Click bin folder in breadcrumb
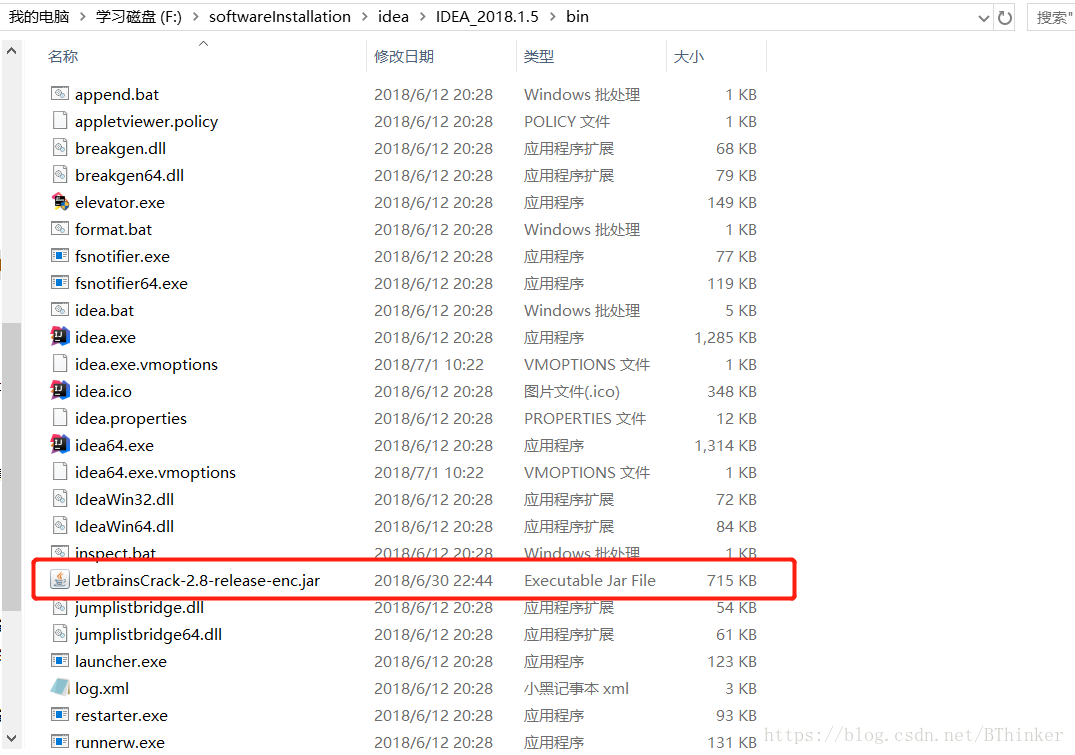This screenshot has height=755, width=1075. pos(577,16)
